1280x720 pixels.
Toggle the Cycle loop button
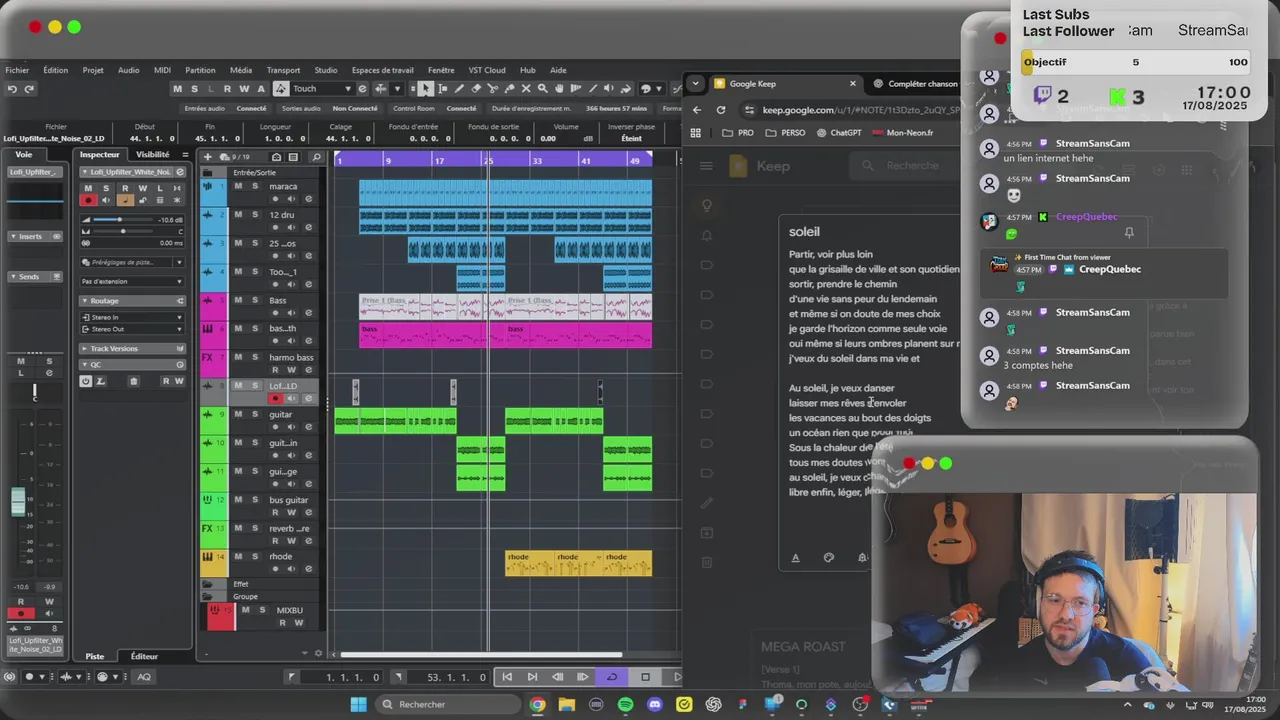(612, 677)
